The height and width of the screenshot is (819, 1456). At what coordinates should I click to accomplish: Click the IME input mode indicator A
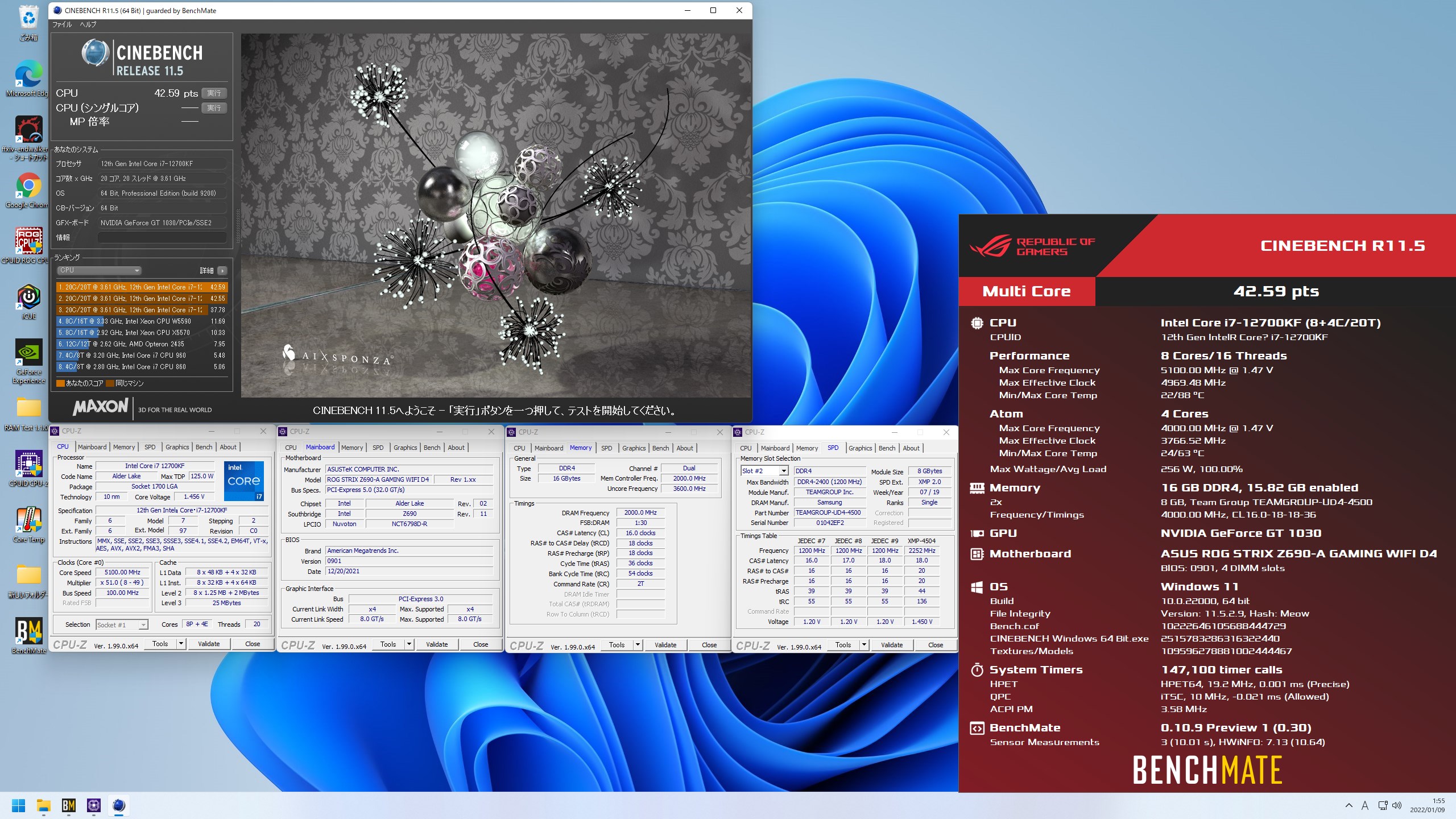[x=1364, y=805]
